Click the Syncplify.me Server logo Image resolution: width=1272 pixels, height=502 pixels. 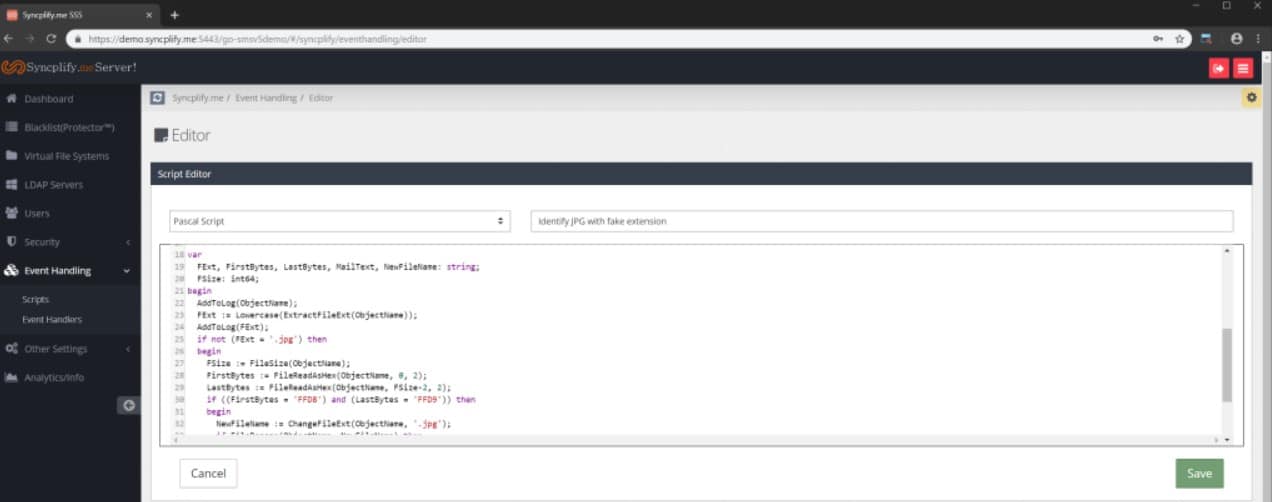(x=68, y=67)
